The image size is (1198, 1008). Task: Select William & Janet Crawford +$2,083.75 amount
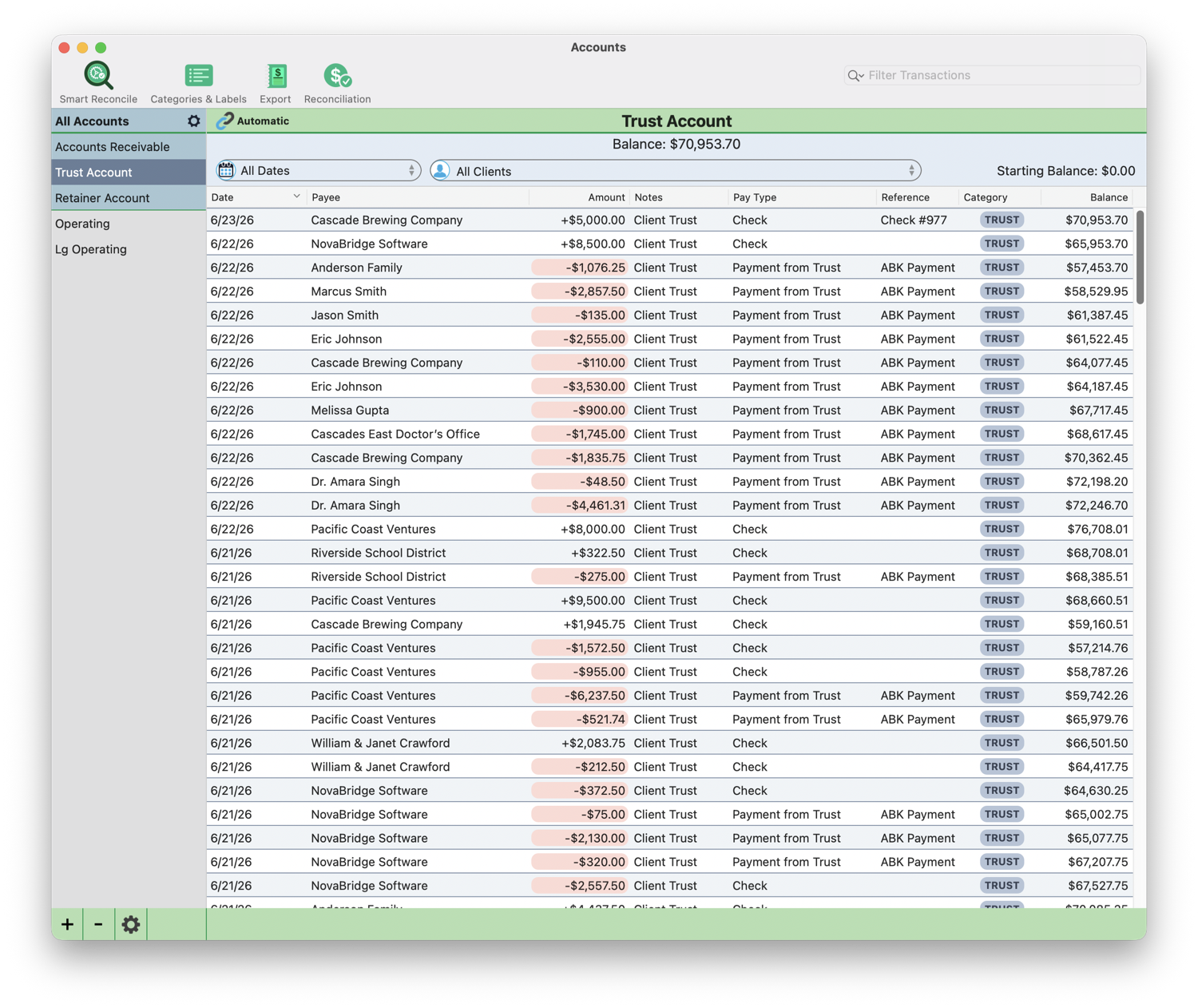coord(593,743)
